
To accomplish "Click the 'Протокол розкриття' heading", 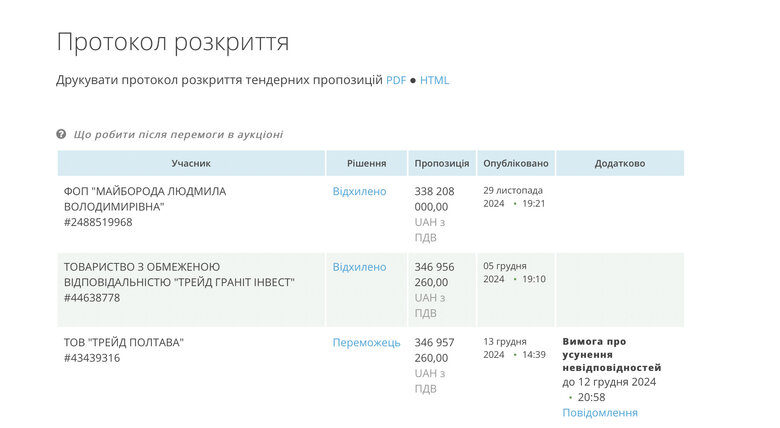I will [173, 42].
